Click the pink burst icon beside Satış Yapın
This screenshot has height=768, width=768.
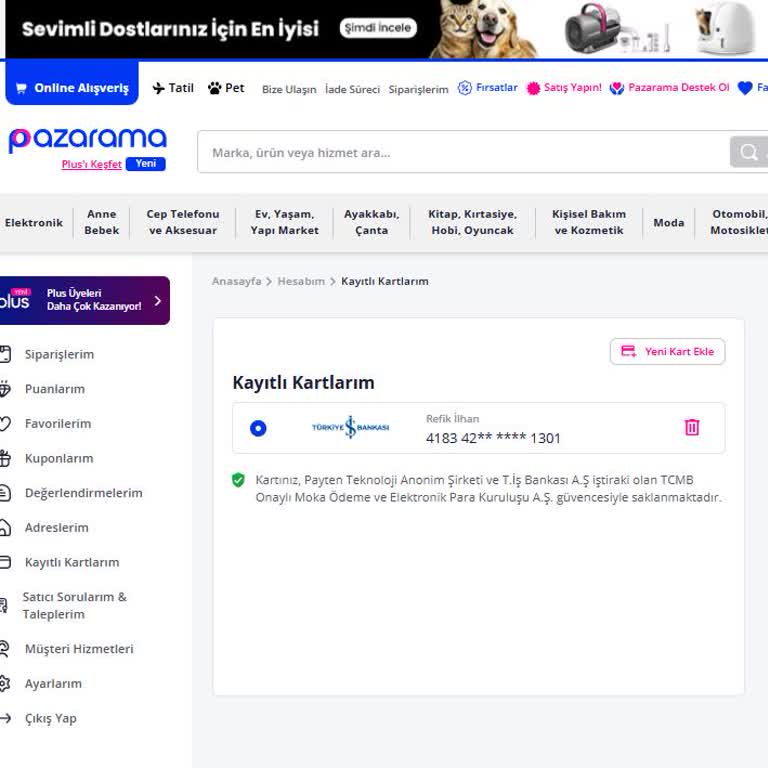533,88
